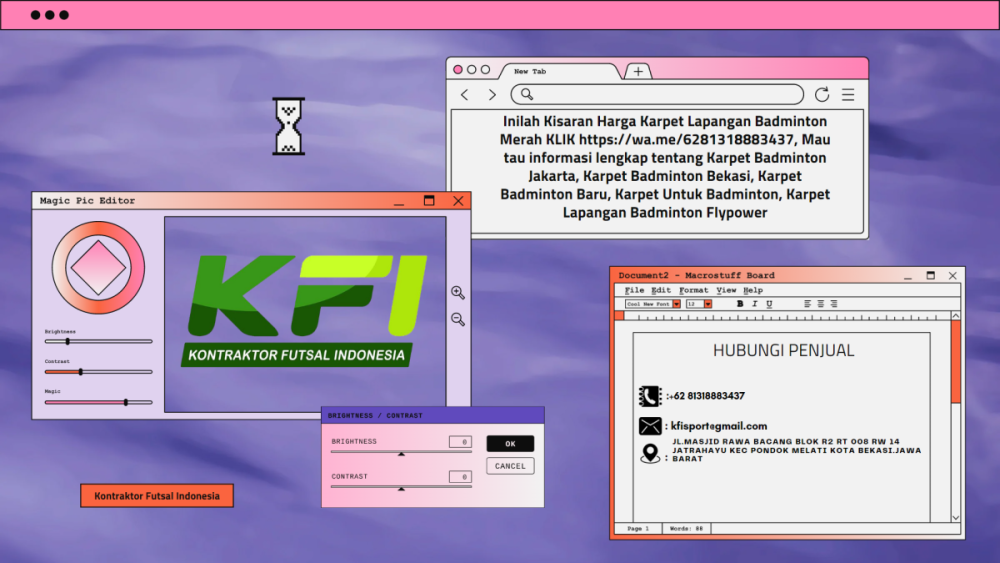Align text right in Macrostuff Board
The height and width of the screenshot is (563, 1000).
pos(834,304)
